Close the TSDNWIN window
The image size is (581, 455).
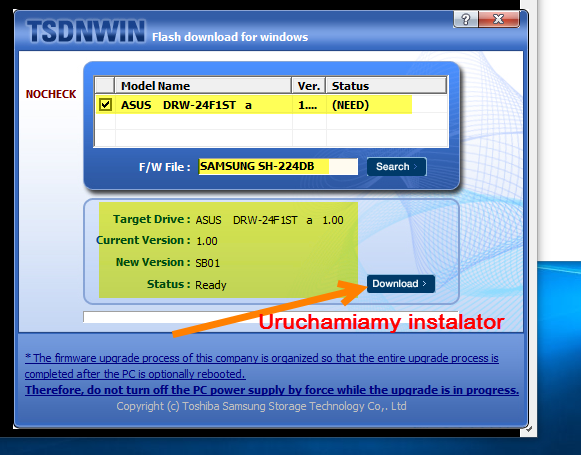click(499, 19)
